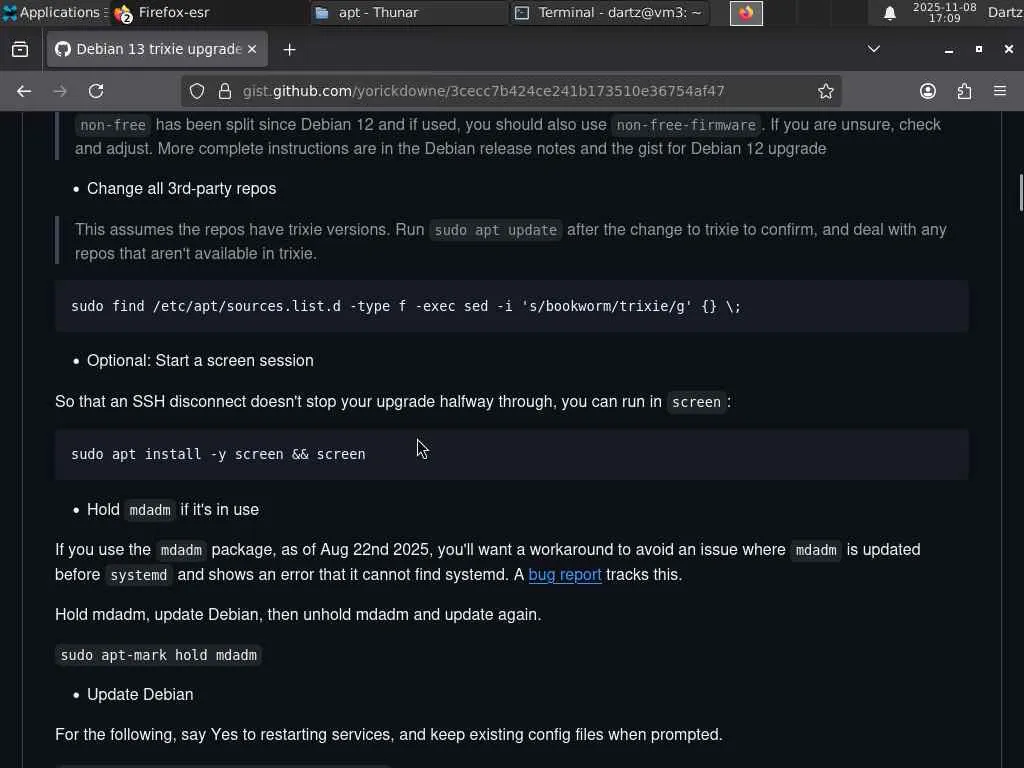Switch to the 'apt - Thunar' taskbar window
The image size is (1024, 768).
[408, 13]
